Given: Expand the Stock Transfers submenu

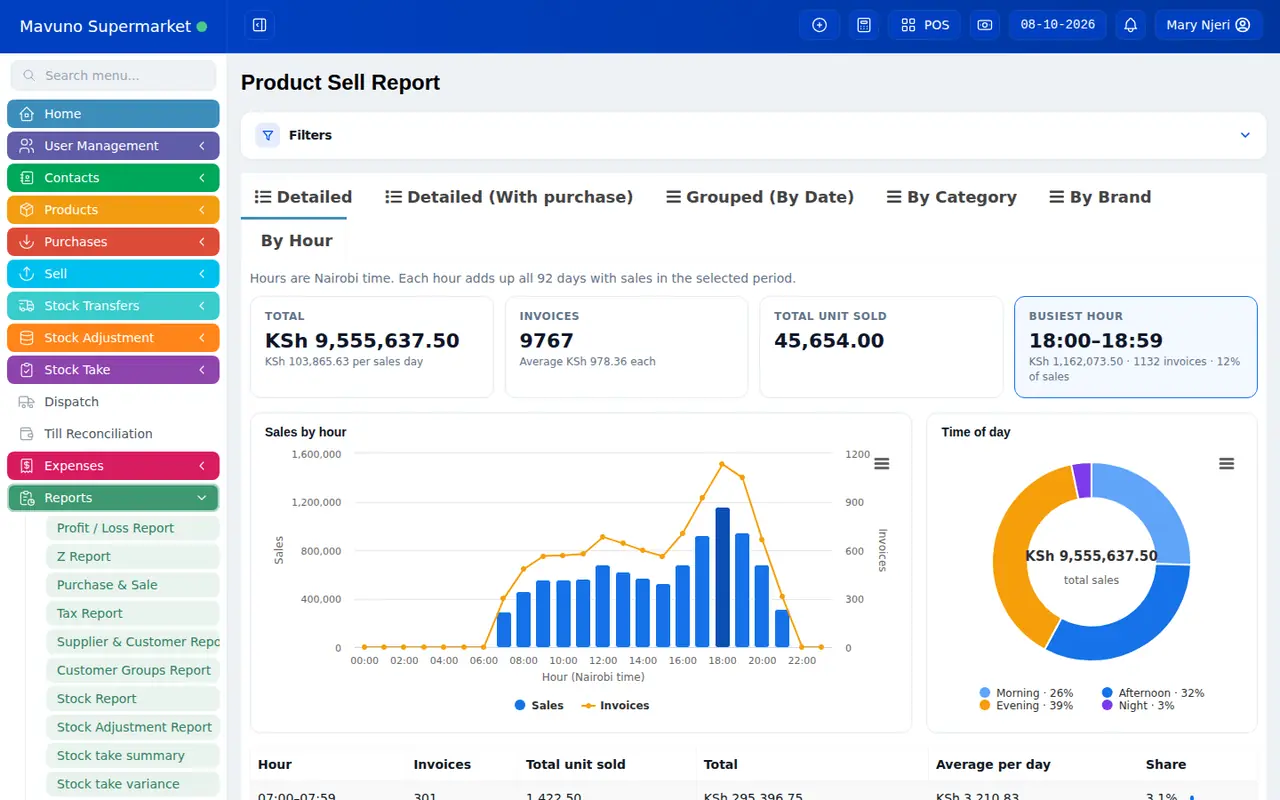Looking at the screenshot, I should 113,306.
